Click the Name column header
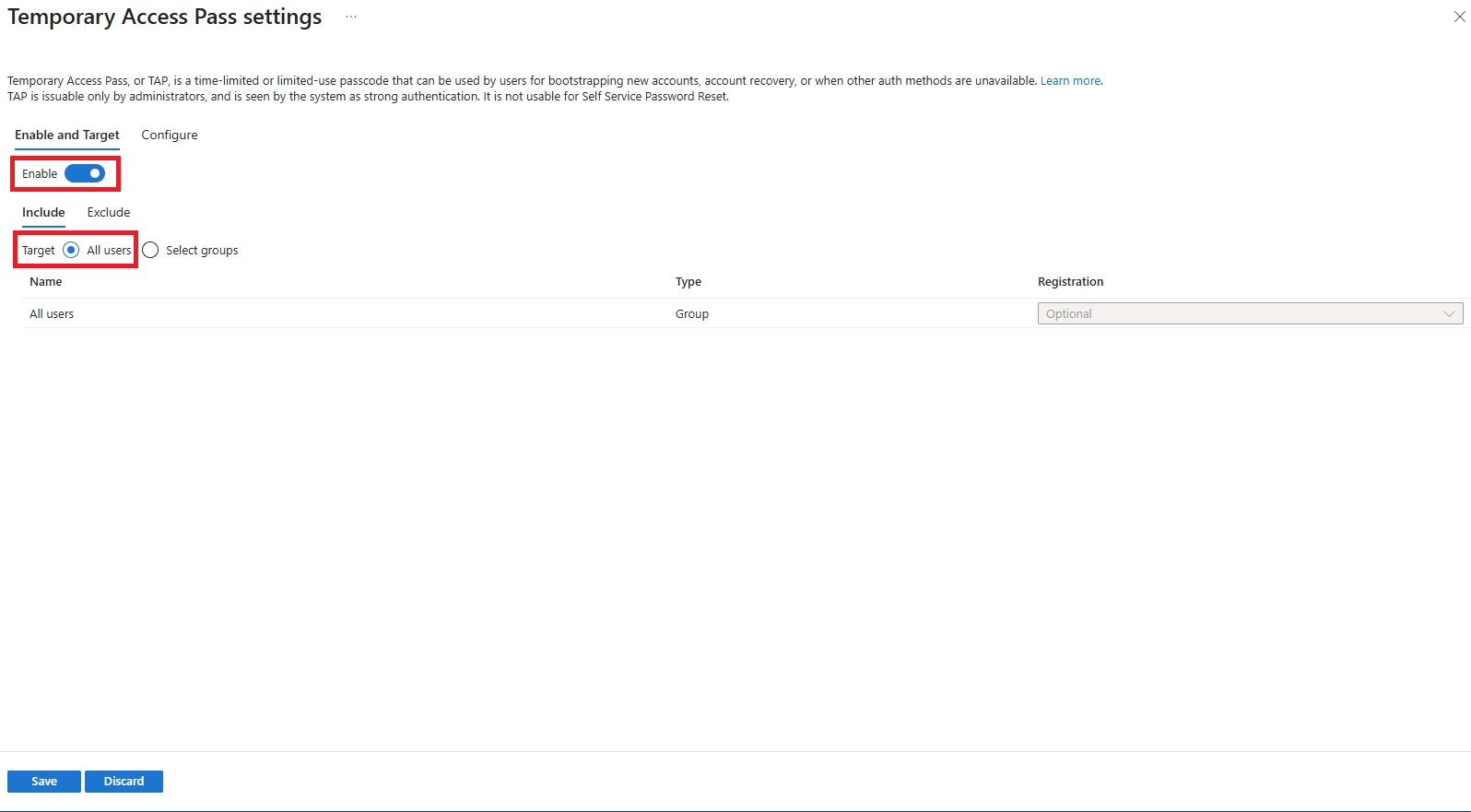 [46, 282]
